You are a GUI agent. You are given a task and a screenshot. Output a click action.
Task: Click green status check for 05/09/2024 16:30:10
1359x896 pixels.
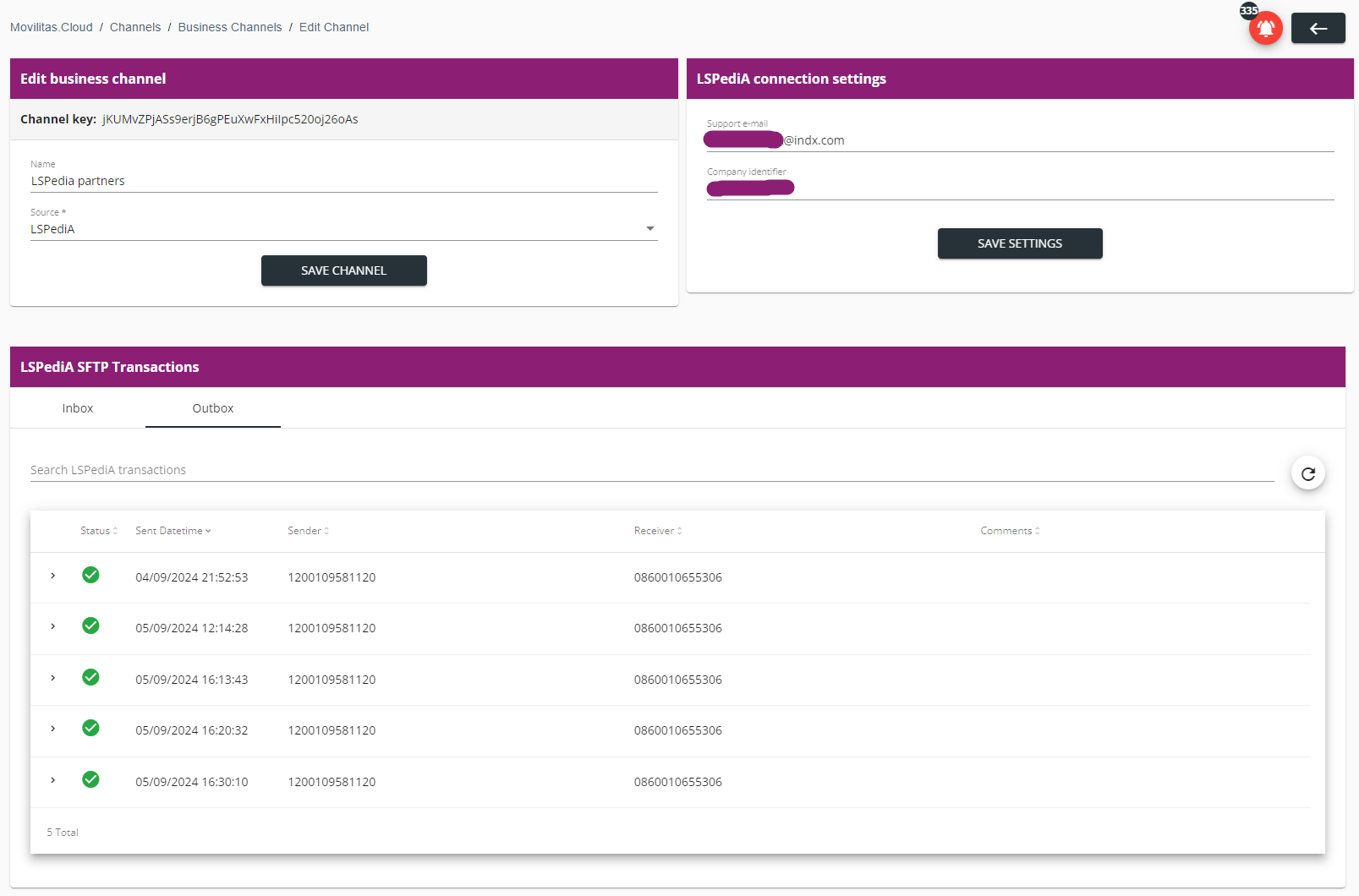coord(90,779)
